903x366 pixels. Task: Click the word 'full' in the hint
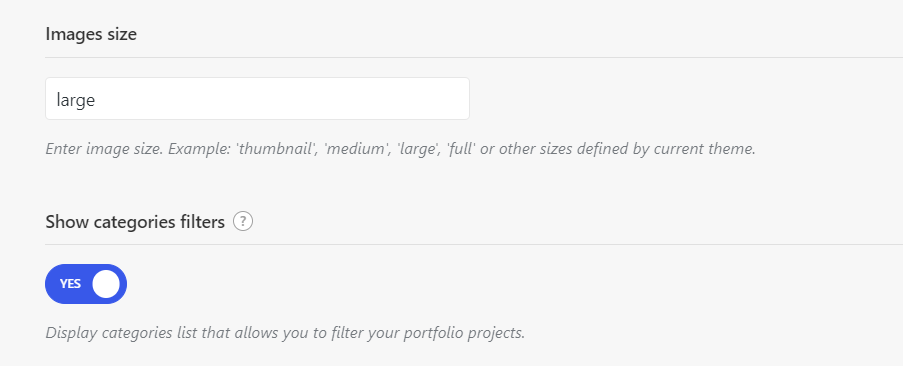click(x=461, y=149)
